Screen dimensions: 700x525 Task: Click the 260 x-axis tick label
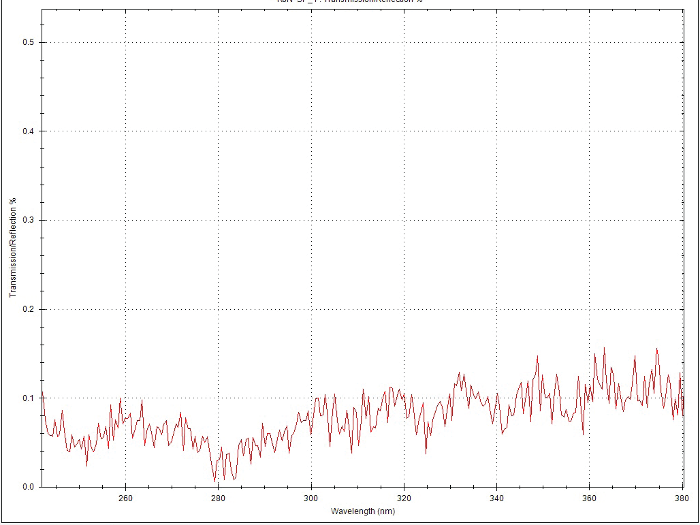pyautogui.click(x=126, y=498)
